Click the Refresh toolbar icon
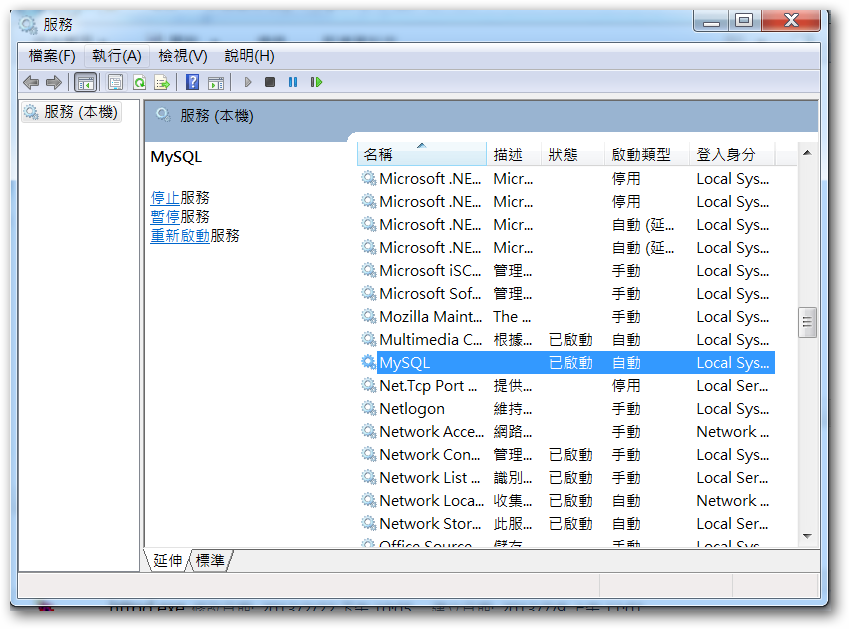Image resolution: width=849 pixels, height=629 pixels. 139,82
